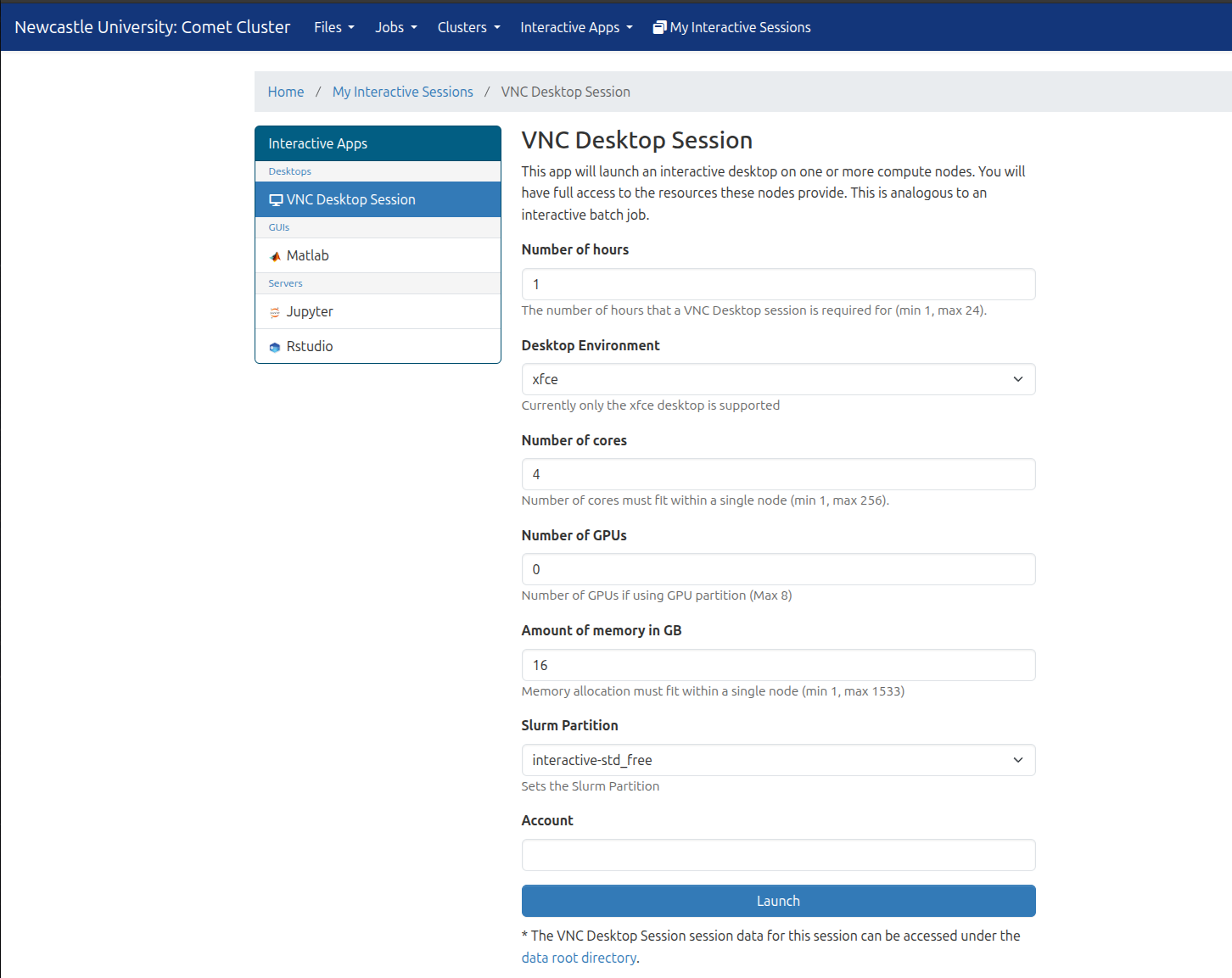The image size is (1232, 978).
Task: Open the Slurm Partition dropdown
Action: pos(777,760)
